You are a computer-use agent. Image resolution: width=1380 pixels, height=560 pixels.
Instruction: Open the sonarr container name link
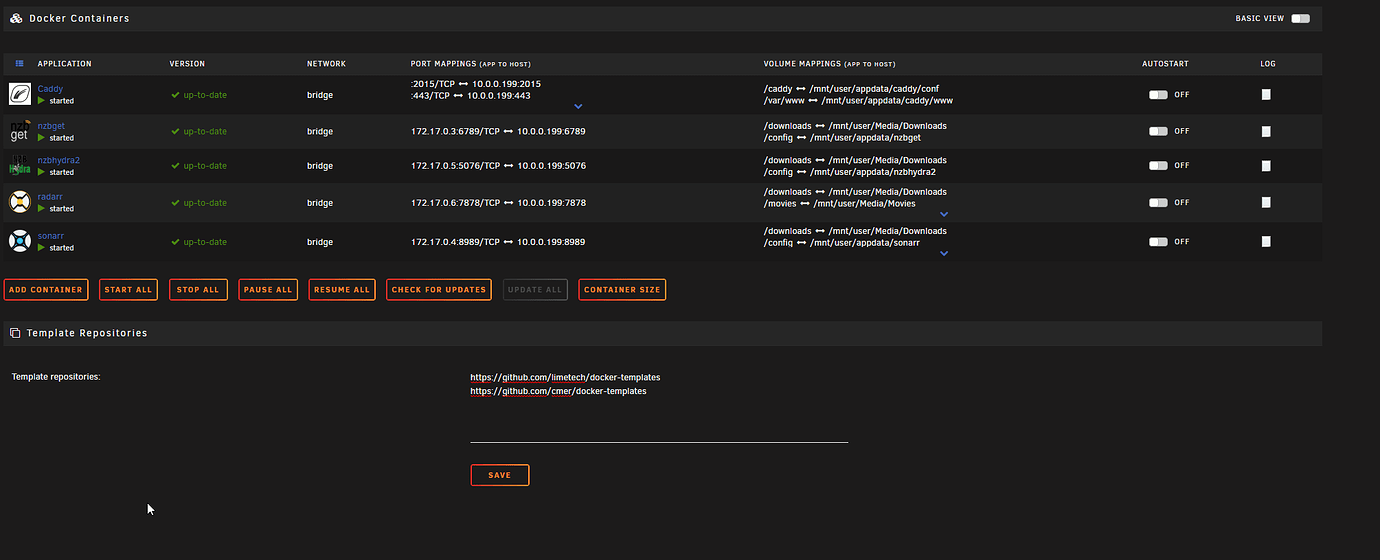[50, 236]
